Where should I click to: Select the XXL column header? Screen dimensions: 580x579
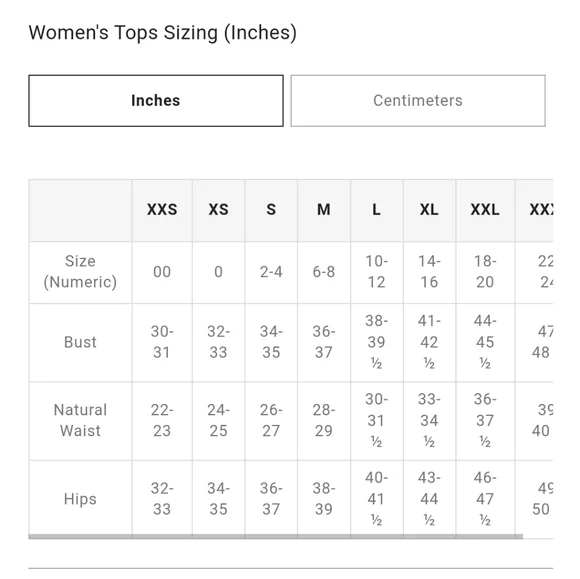click(485, 210)
